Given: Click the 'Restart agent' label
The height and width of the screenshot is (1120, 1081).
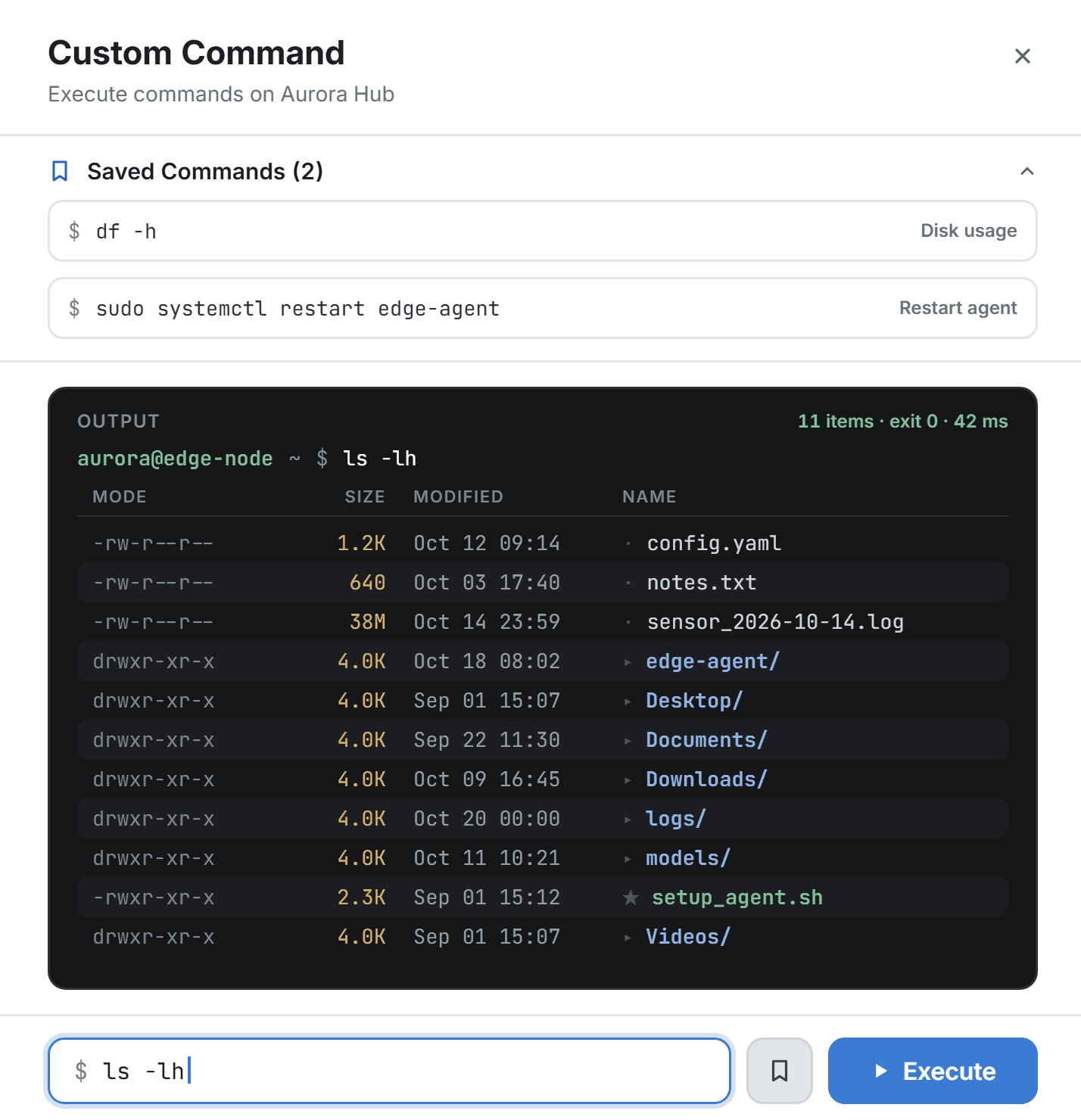Looking at the screenshot, I should [958, 308].
